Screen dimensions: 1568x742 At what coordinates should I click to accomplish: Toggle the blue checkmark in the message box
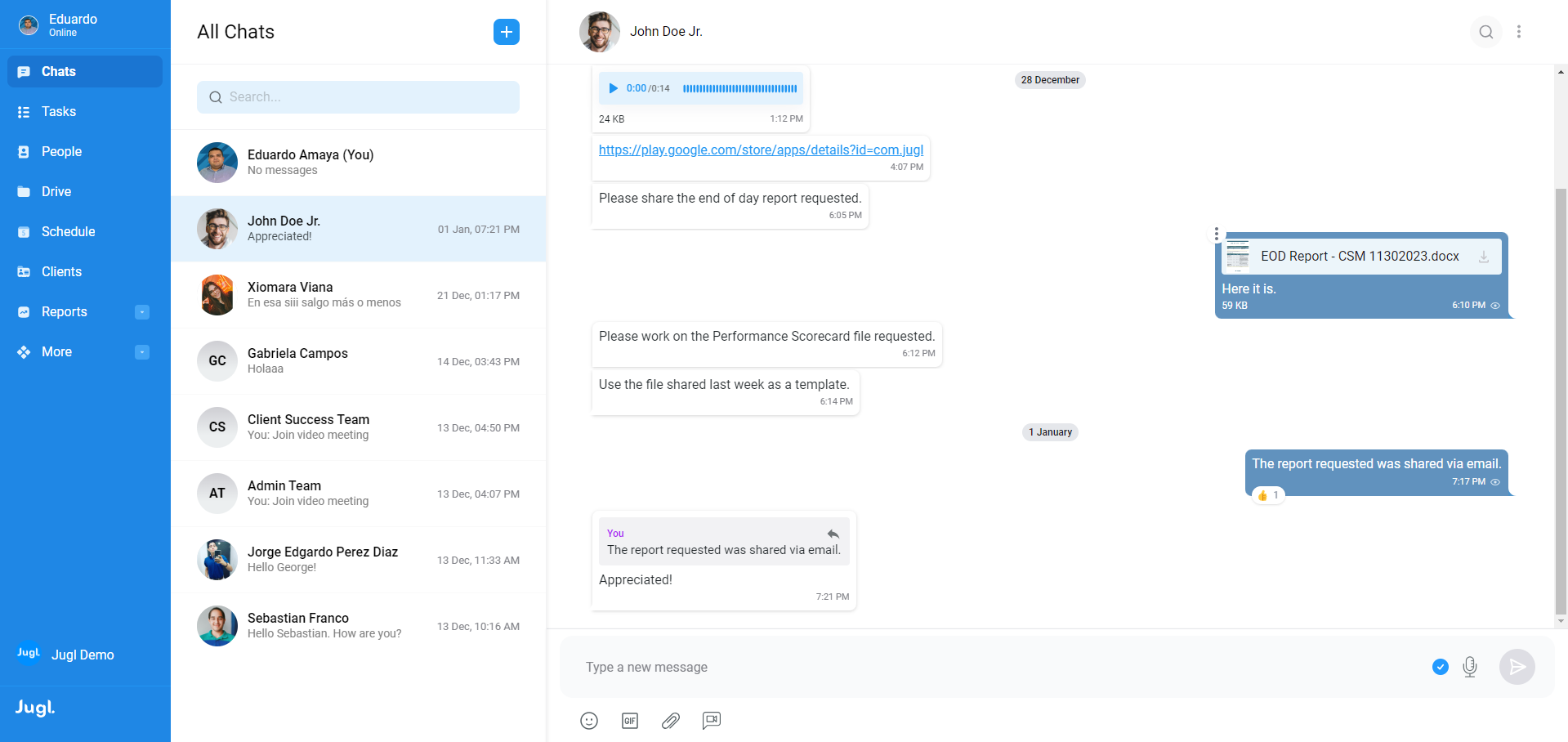(x=1441, y=667)
